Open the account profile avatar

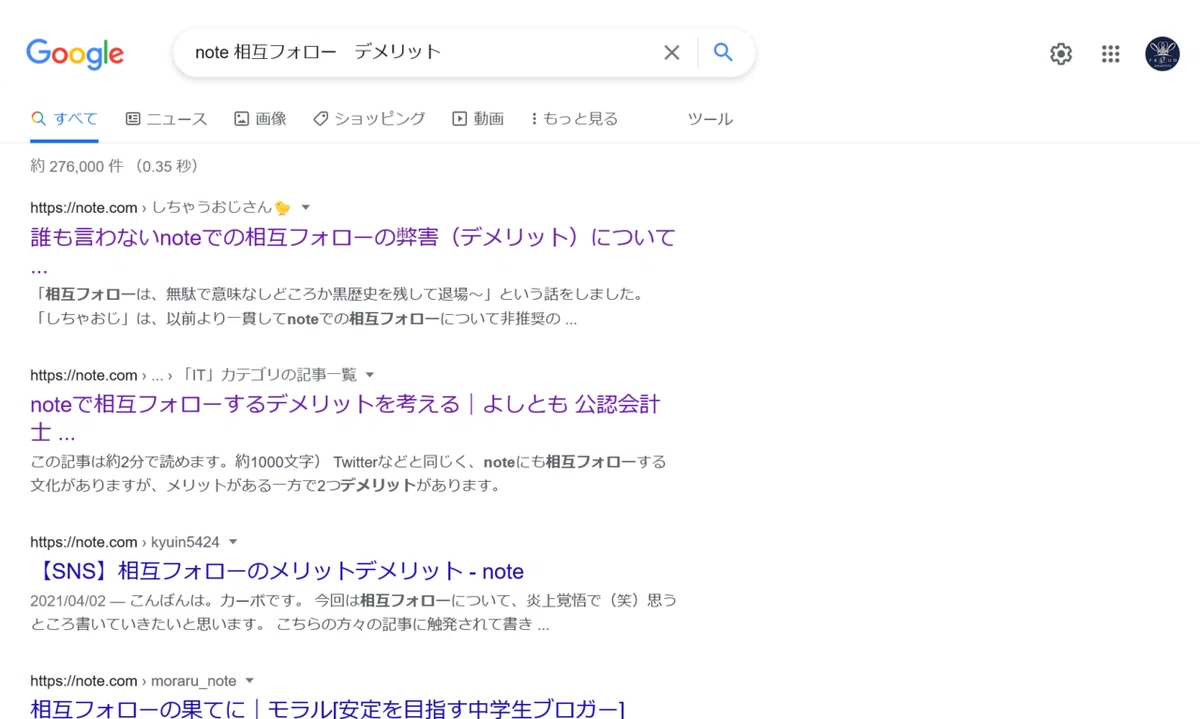(1162, 54)
